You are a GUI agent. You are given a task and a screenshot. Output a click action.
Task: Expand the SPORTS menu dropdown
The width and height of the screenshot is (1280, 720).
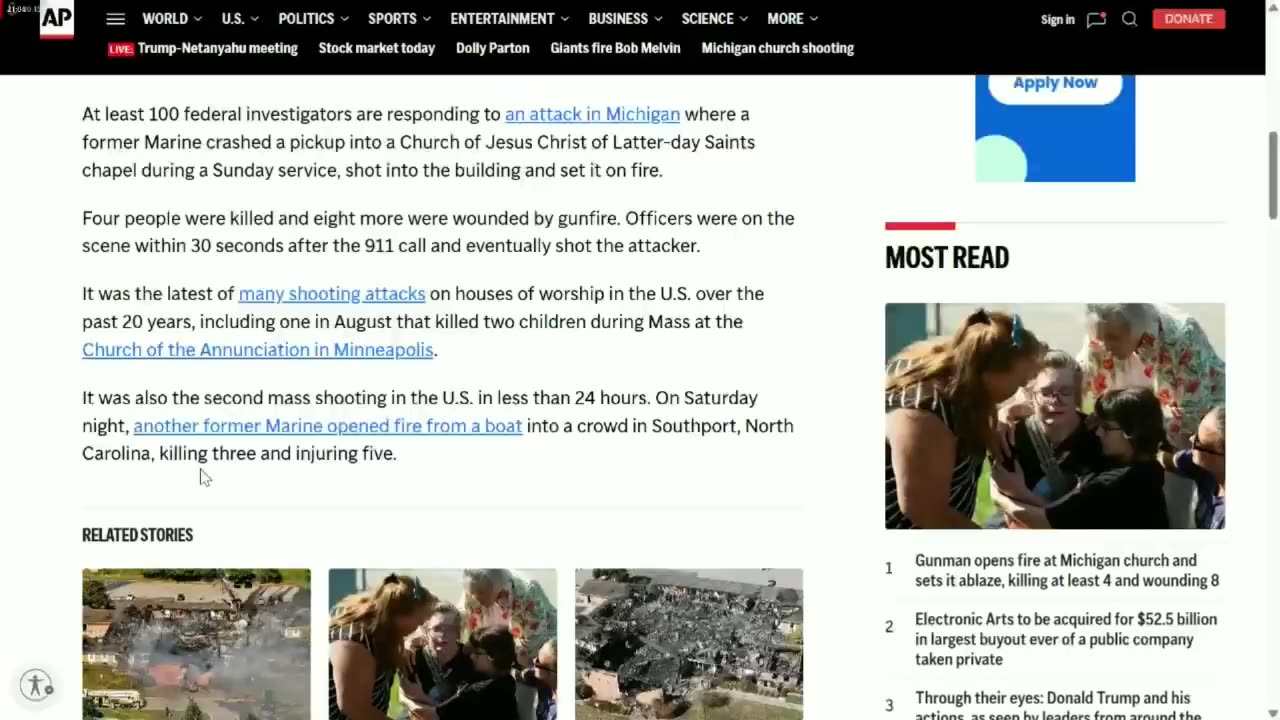tap(400, 19)
